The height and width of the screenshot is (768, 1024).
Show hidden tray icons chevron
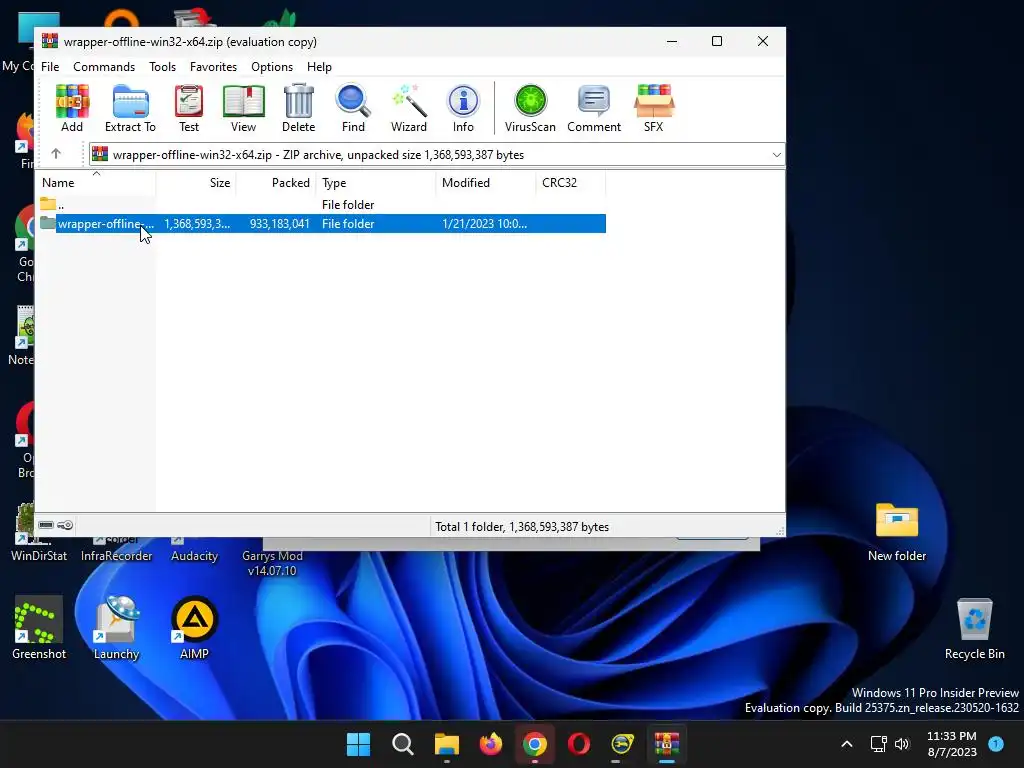(846, 744)
